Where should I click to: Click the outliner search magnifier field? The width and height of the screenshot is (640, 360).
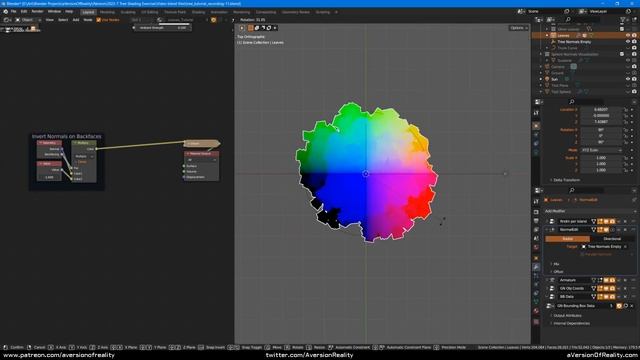click(582, 20)
